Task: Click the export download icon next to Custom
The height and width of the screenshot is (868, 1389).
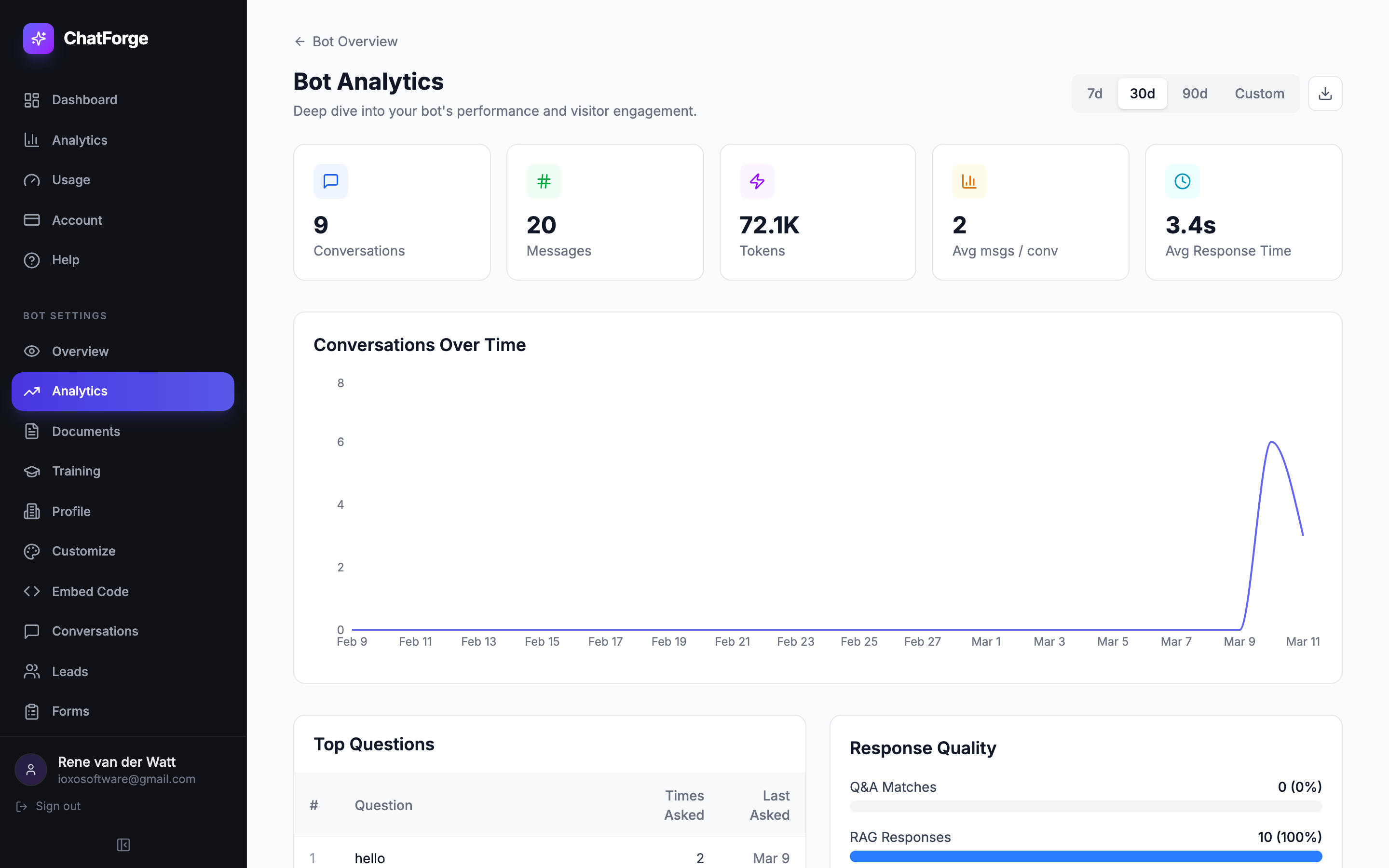Action: tap(1325, 93)
